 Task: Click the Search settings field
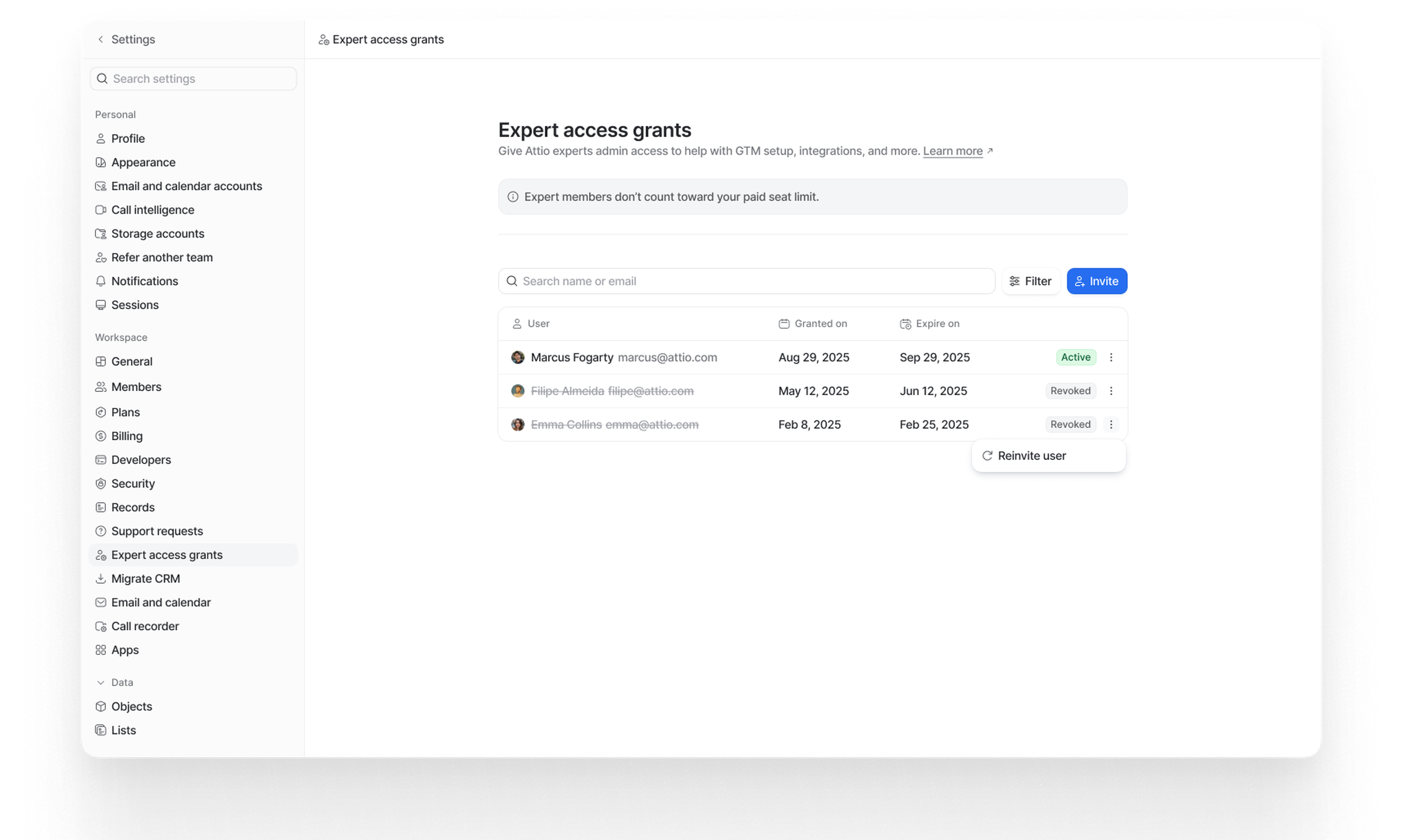point(194,79)
